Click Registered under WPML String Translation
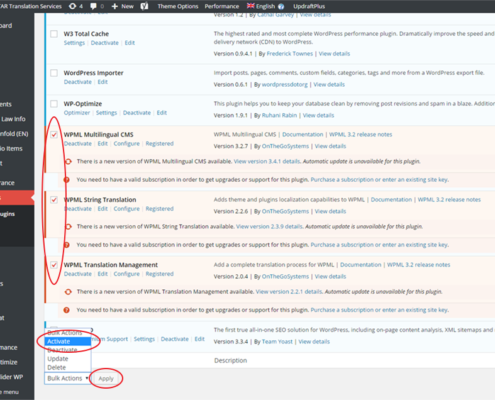The image size is (495, 400). click(160, 209)
